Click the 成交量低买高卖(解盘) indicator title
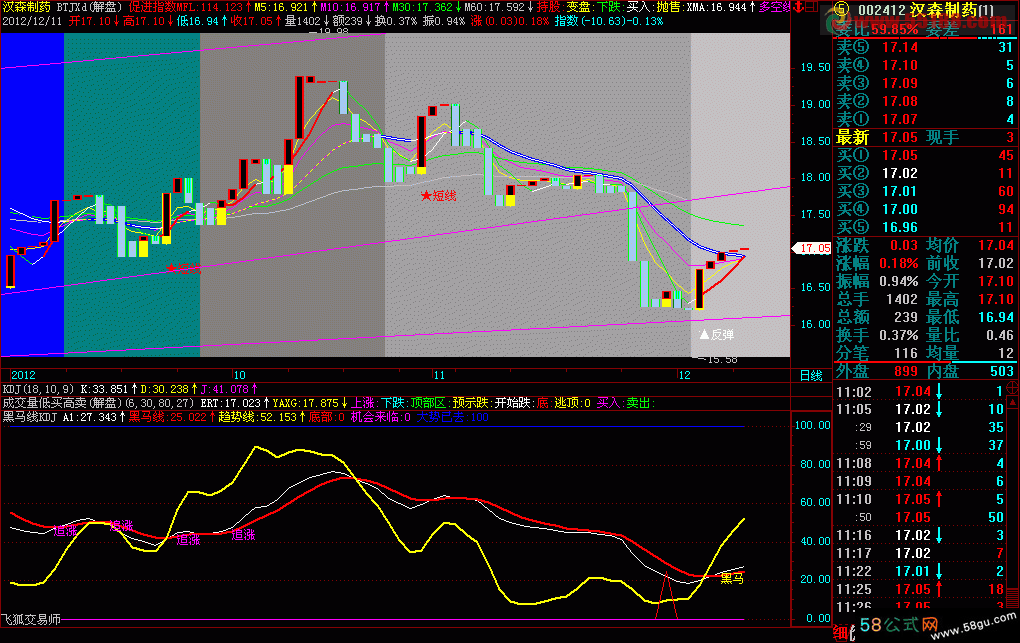Viewport: 1020px width, 643px height. [62, 404]
